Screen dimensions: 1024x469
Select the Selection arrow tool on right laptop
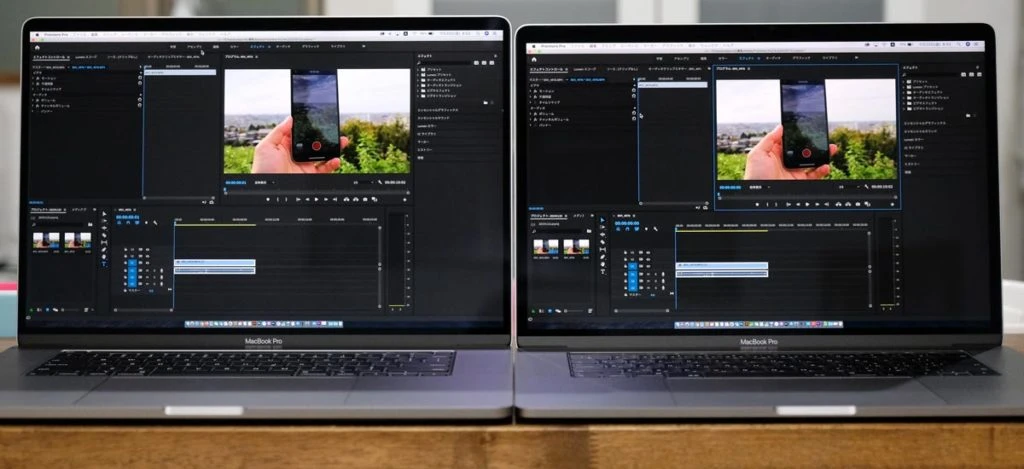pyautogui.click(x=603, y=220)
